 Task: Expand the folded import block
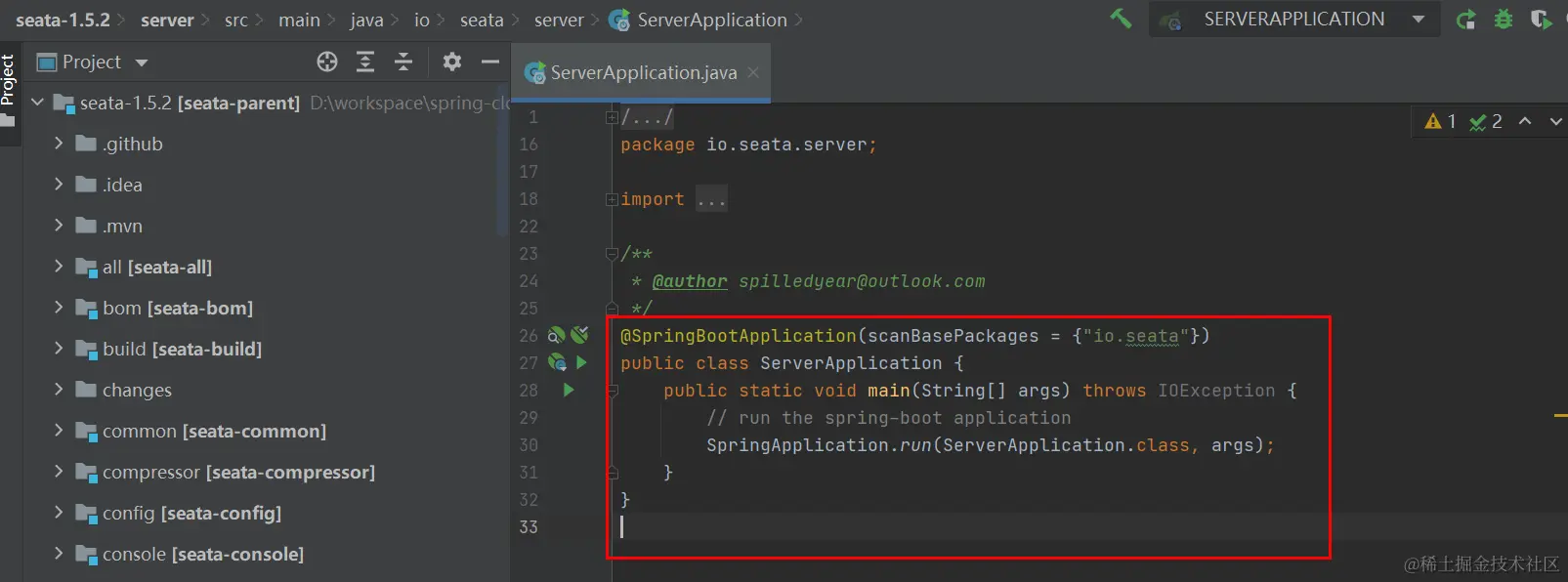point(612,199)
